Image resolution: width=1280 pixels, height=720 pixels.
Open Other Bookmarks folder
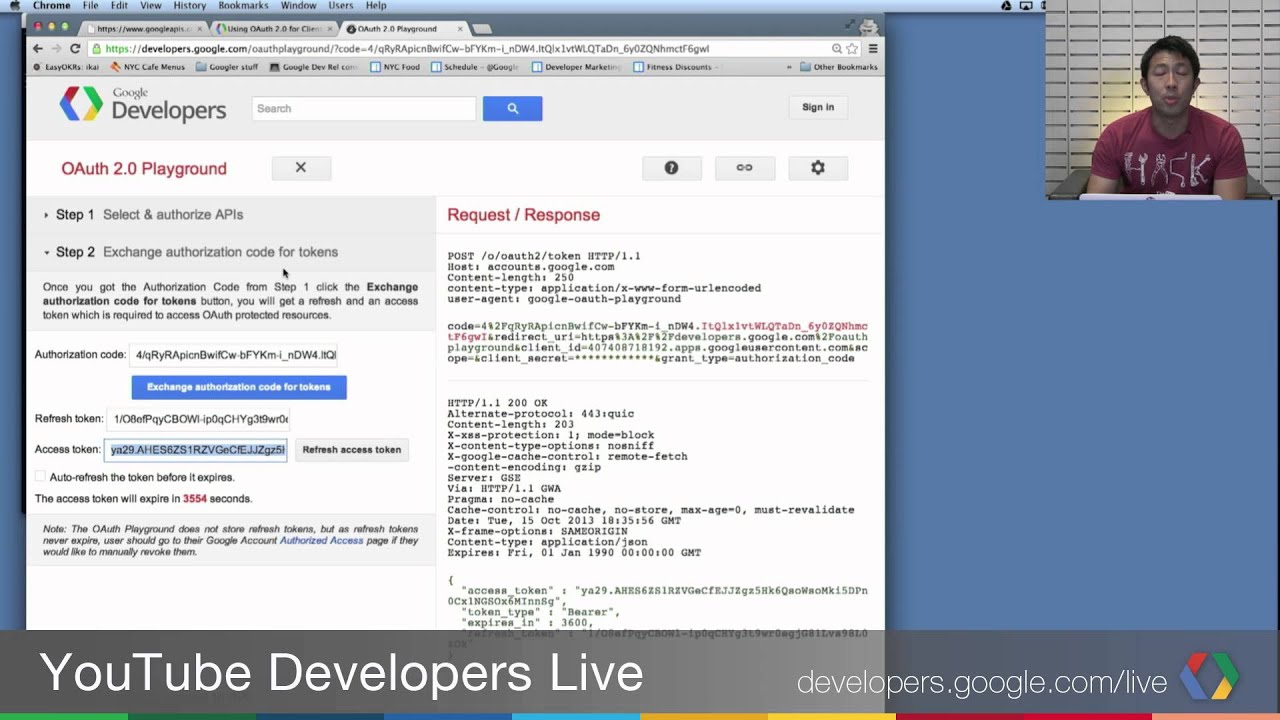(838, 67)
